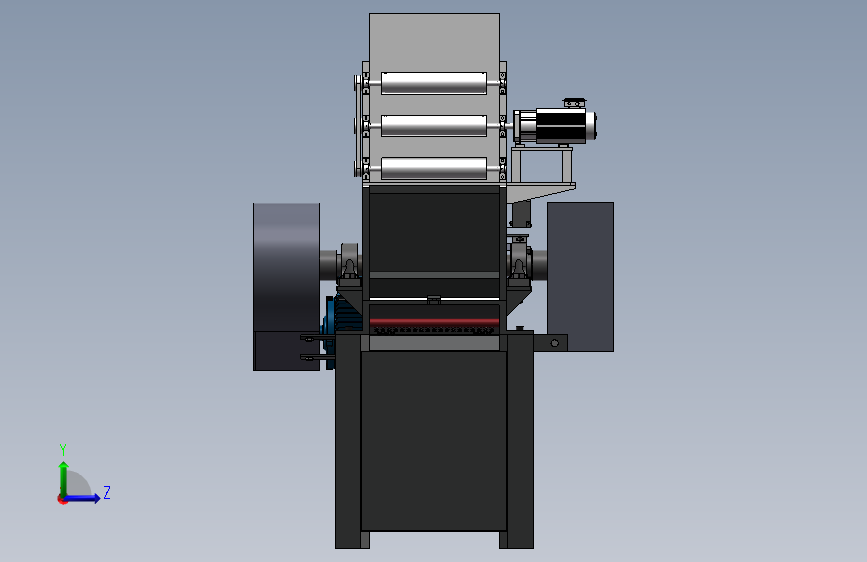Select the light gray hopper top panel
The width and height of the screenshot is (867, 562).
[x=434, y=42]
